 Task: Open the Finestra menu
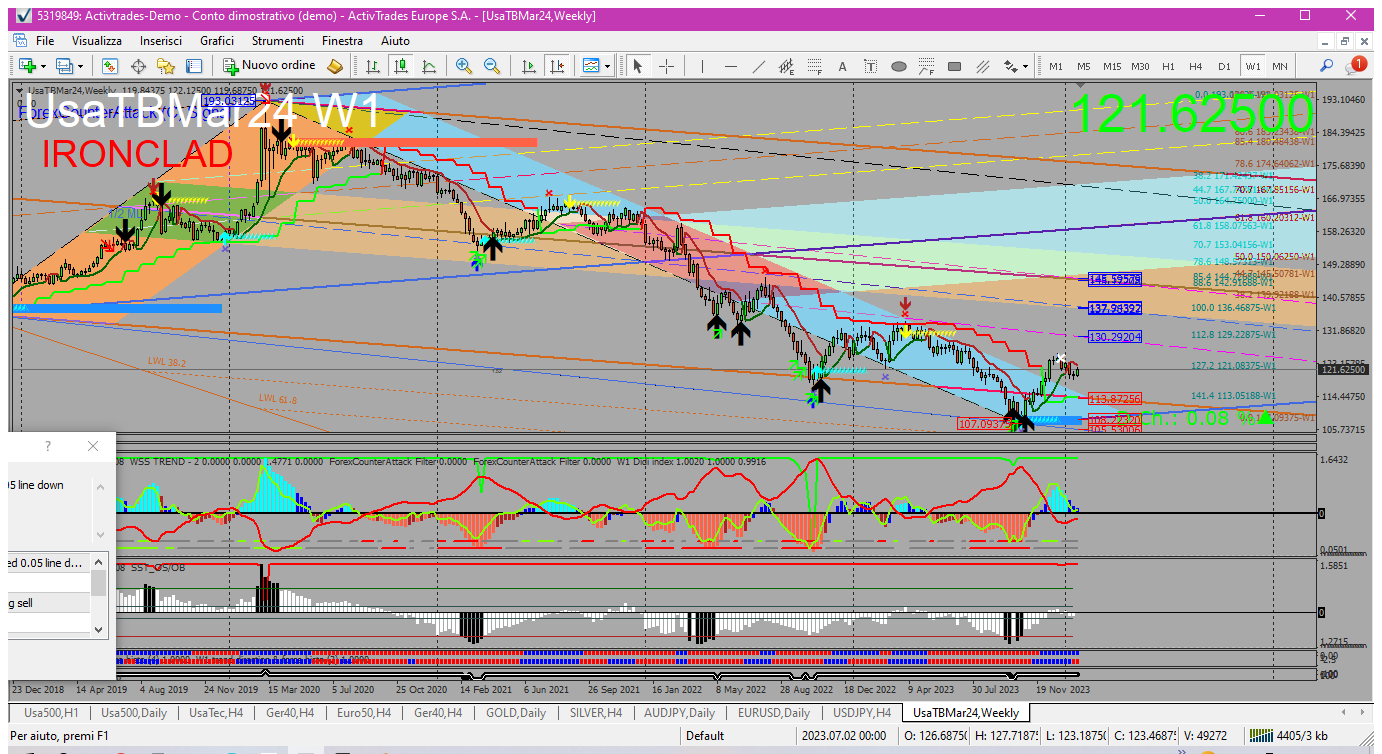tap(343, 41)
